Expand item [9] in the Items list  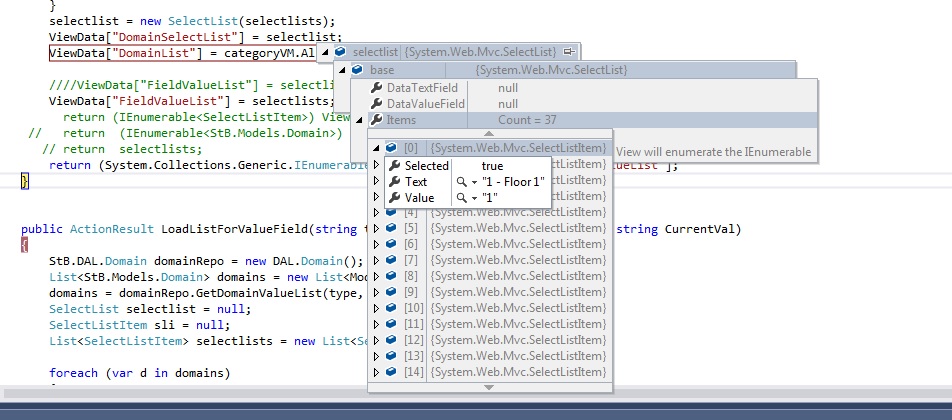click(376, 292)
